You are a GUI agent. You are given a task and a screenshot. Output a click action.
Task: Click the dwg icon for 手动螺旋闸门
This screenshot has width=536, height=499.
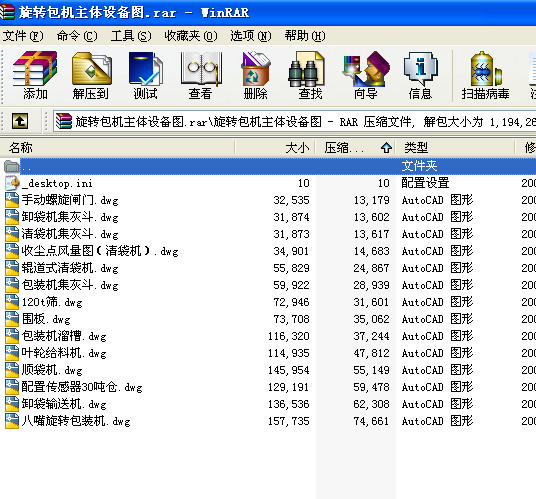tap(12, 200)
